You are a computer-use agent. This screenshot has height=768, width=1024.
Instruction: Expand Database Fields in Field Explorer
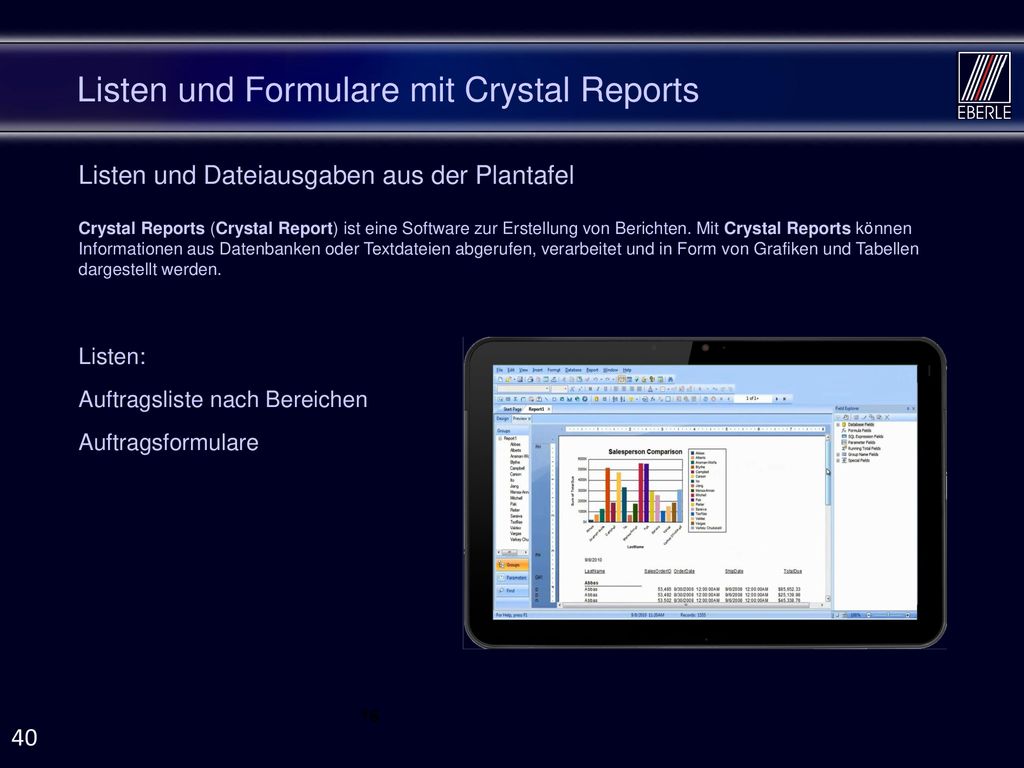click(838, 424)
